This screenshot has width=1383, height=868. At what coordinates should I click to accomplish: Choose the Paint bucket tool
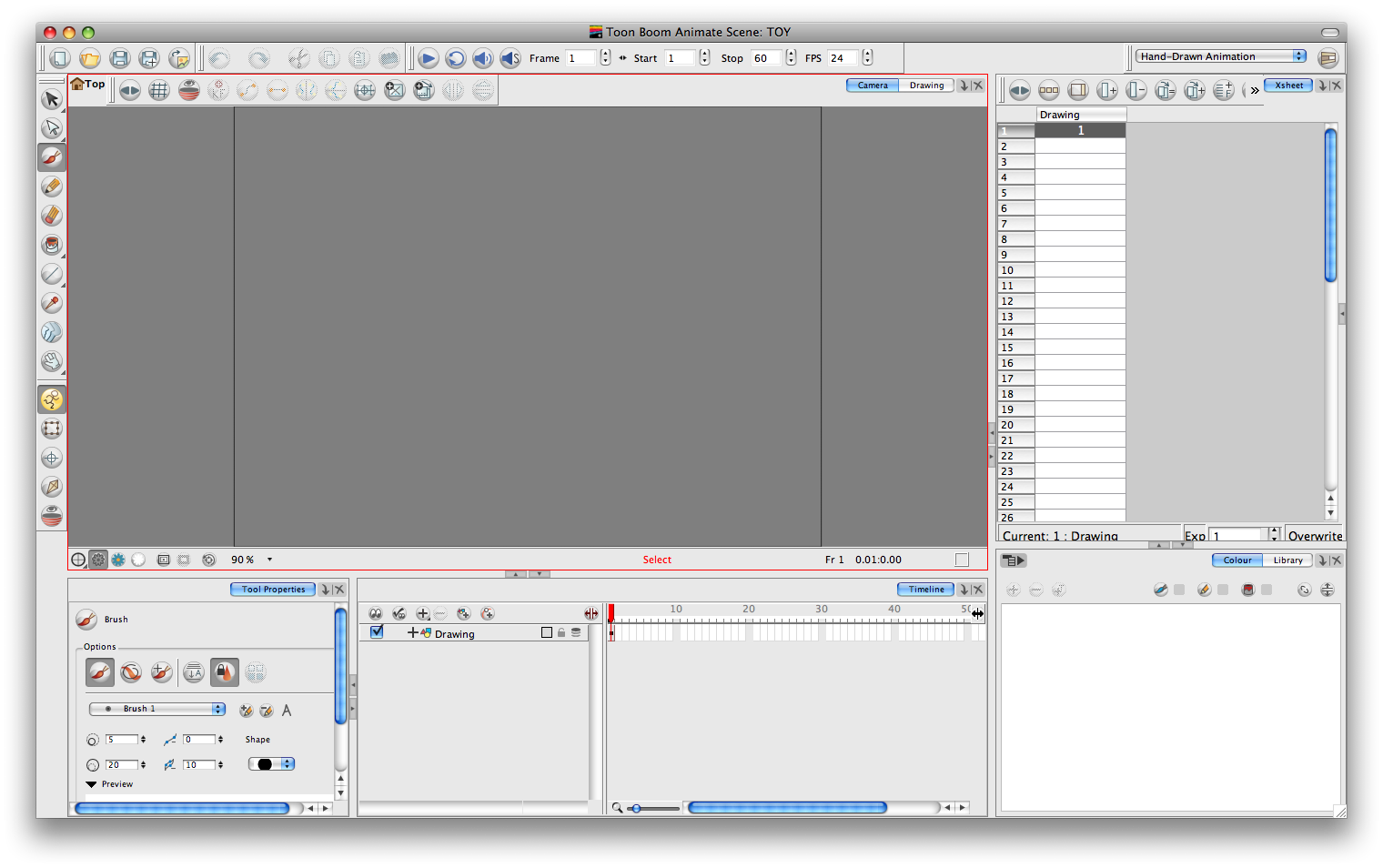(52, 245)
